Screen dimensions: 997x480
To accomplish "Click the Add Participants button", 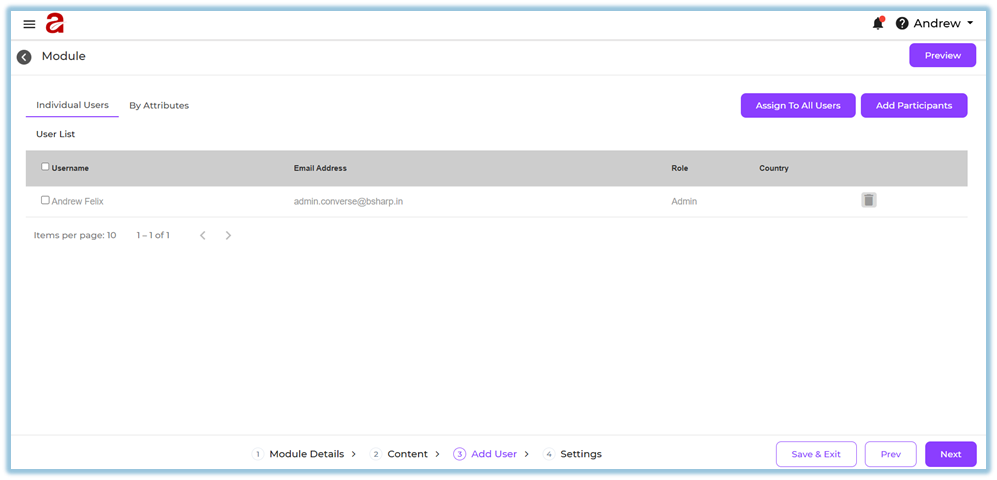I will coord(913,105).
